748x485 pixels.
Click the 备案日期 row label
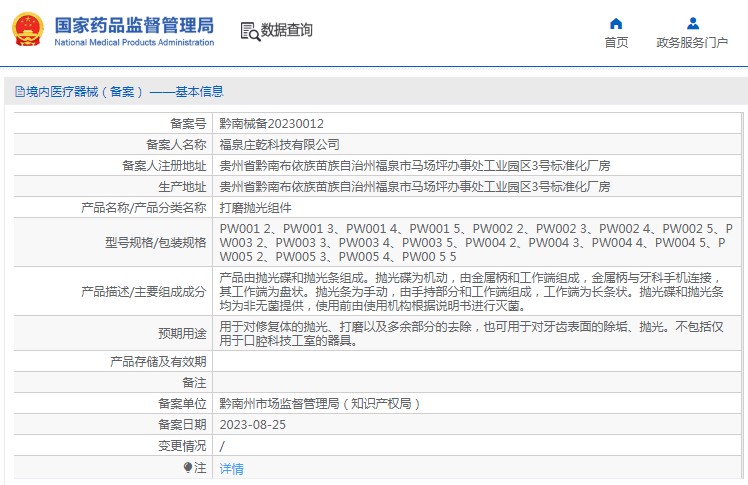(x=182, y=425)
